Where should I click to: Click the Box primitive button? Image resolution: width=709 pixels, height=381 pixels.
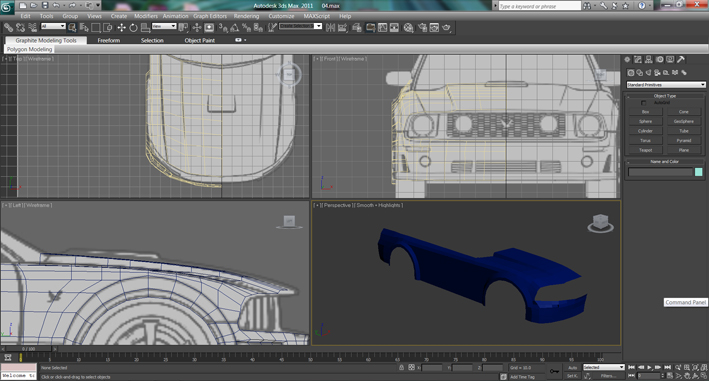point(645,112)
